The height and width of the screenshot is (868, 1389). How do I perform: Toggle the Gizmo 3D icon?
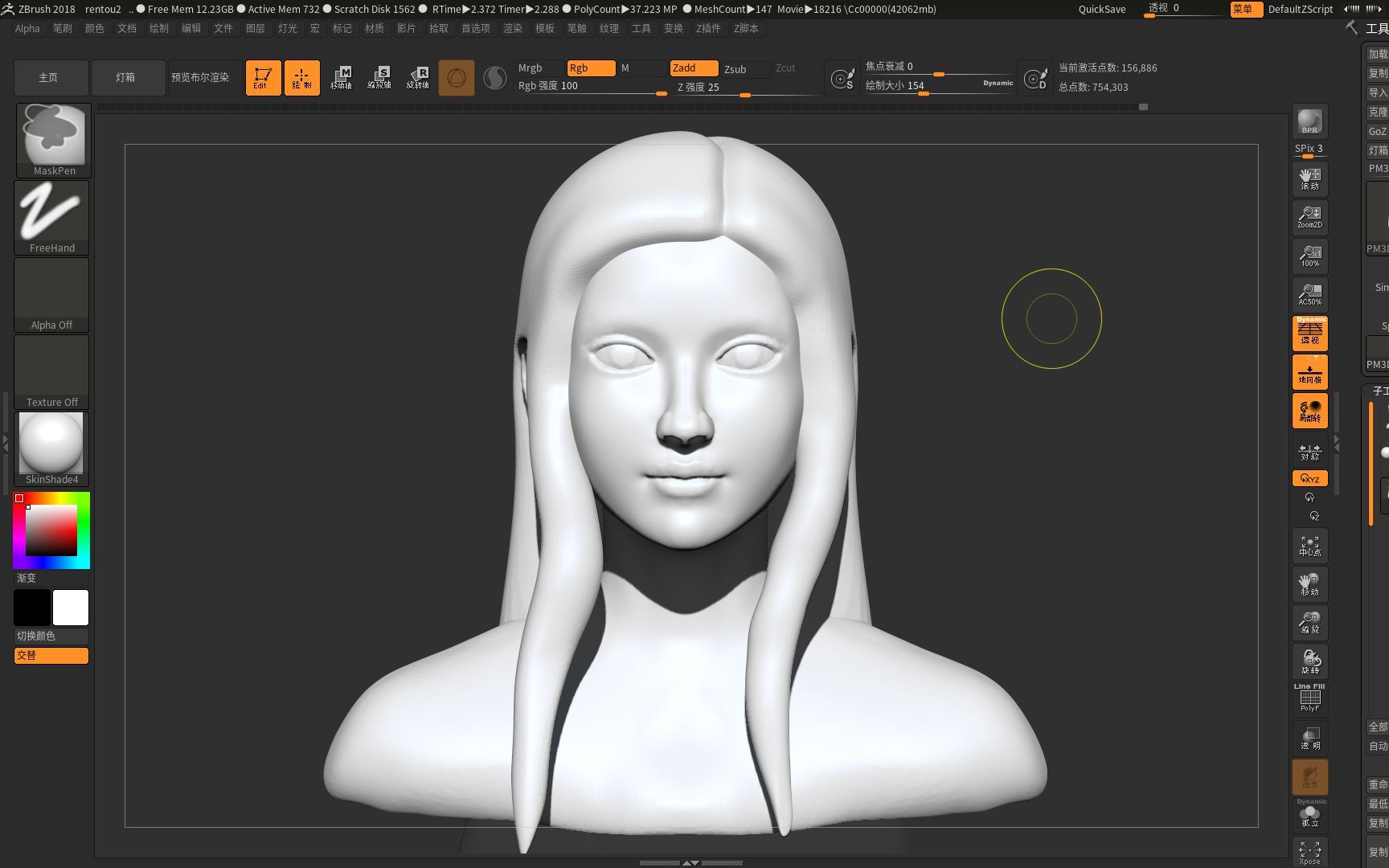(457, 78)
